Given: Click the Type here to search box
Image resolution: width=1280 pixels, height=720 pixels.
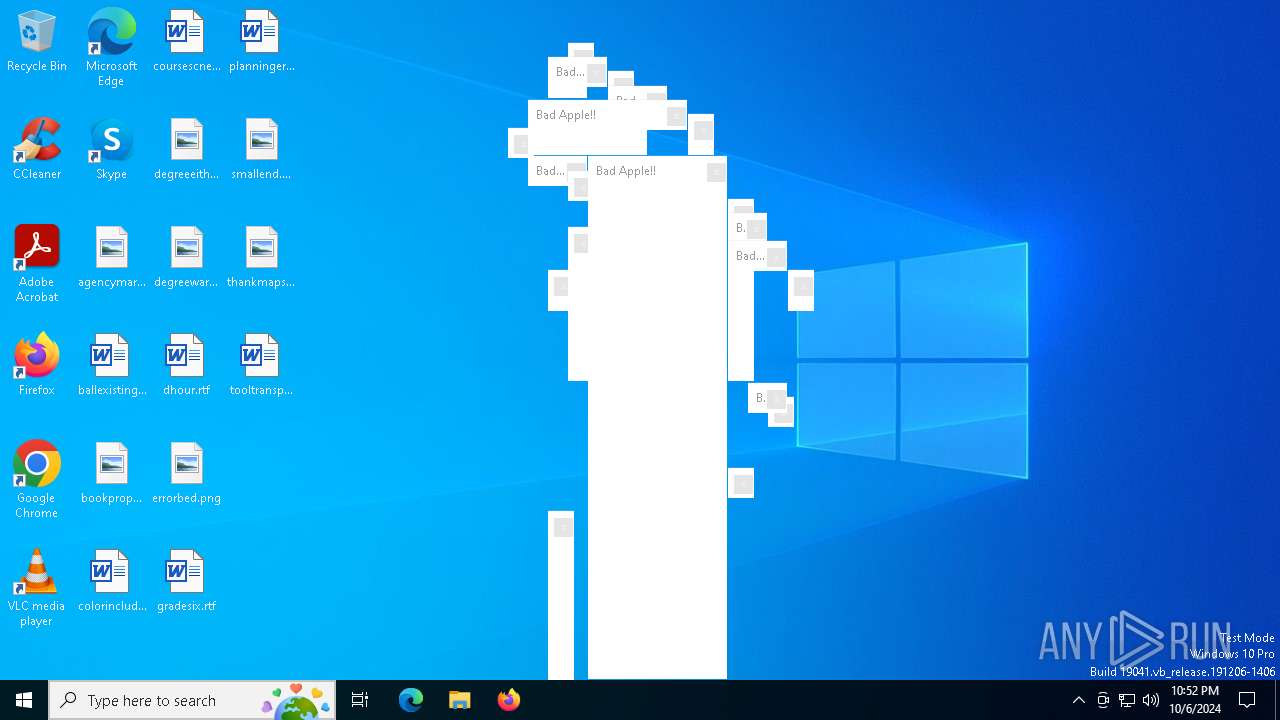Looking at the screenshot, I should click(192, 700).
